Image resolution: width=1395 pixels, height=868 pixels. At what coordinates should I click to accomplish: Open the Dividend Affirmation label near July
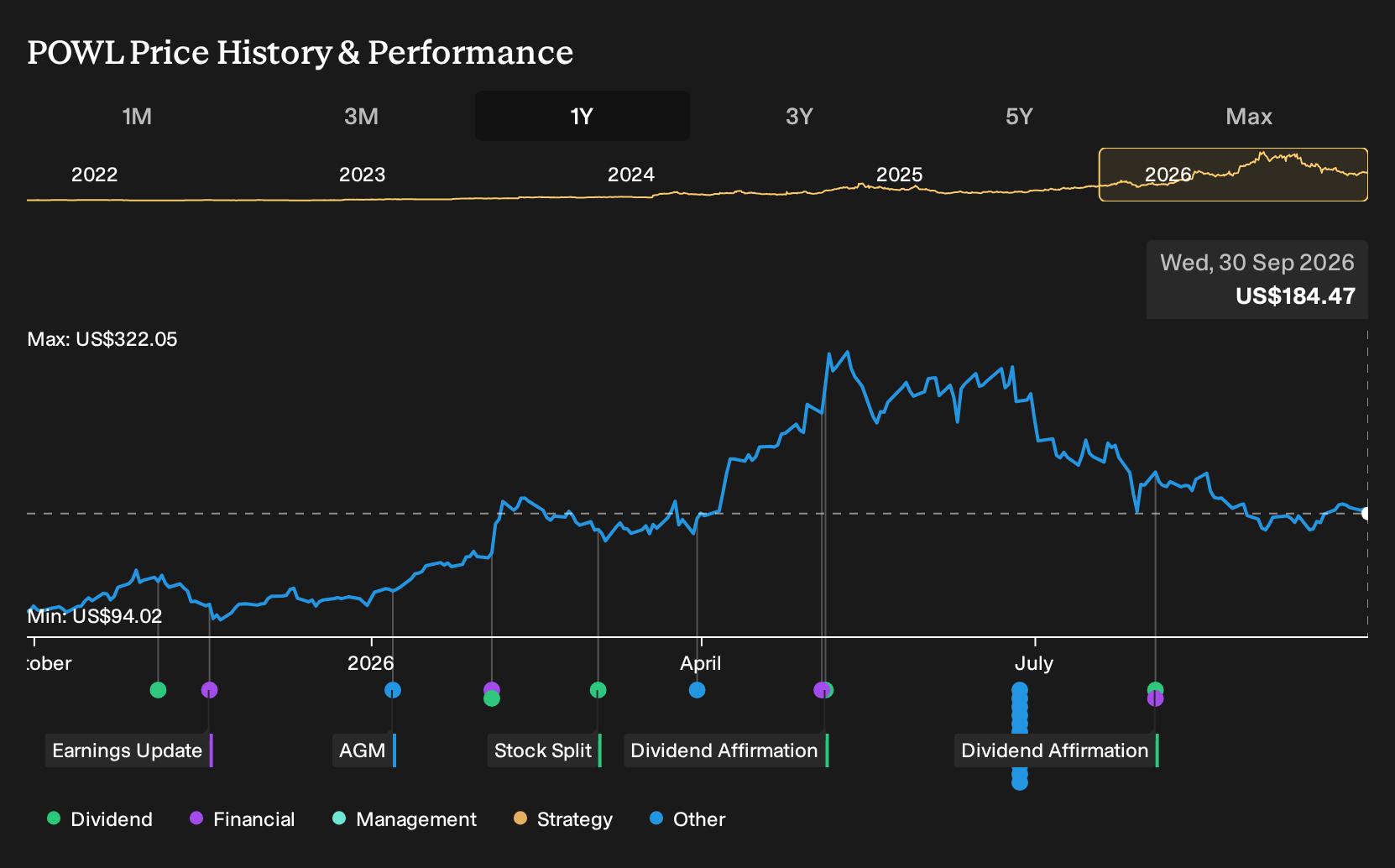tap(1056, 750)
